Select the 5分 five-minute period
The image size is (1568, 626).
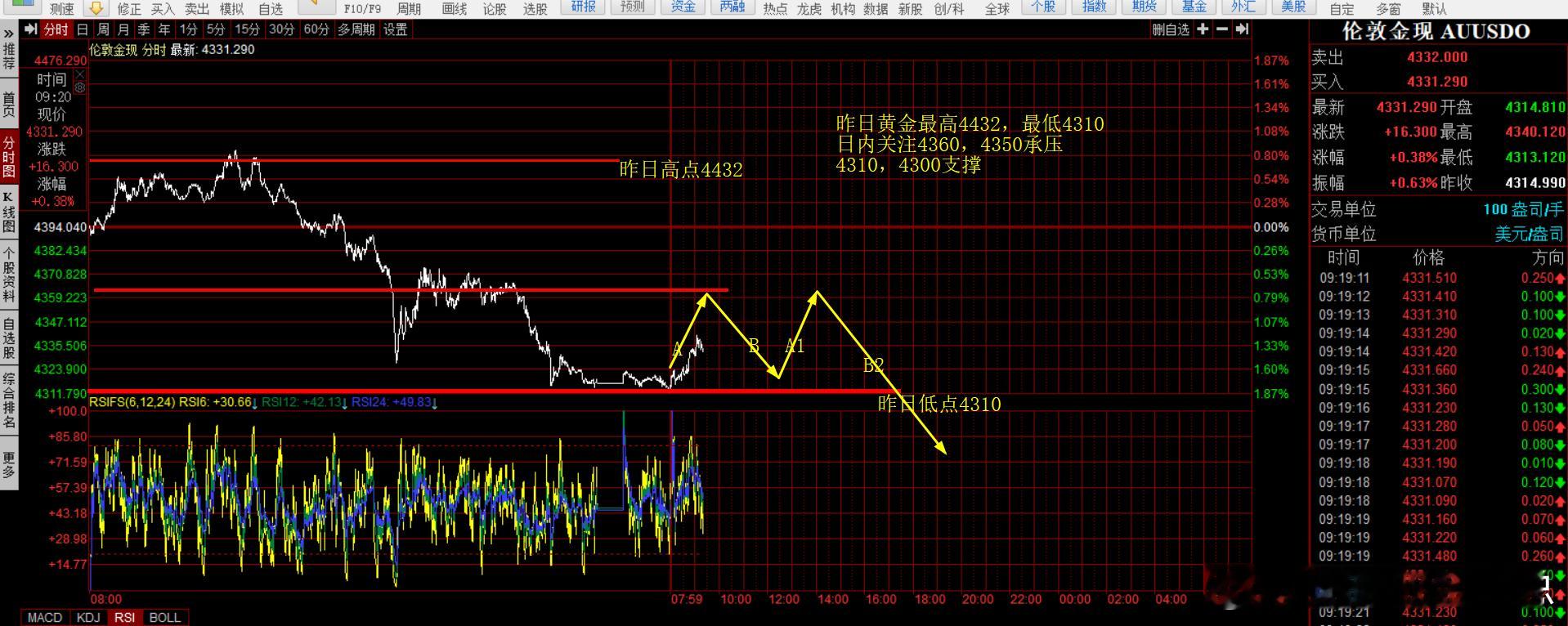point(216,29)
